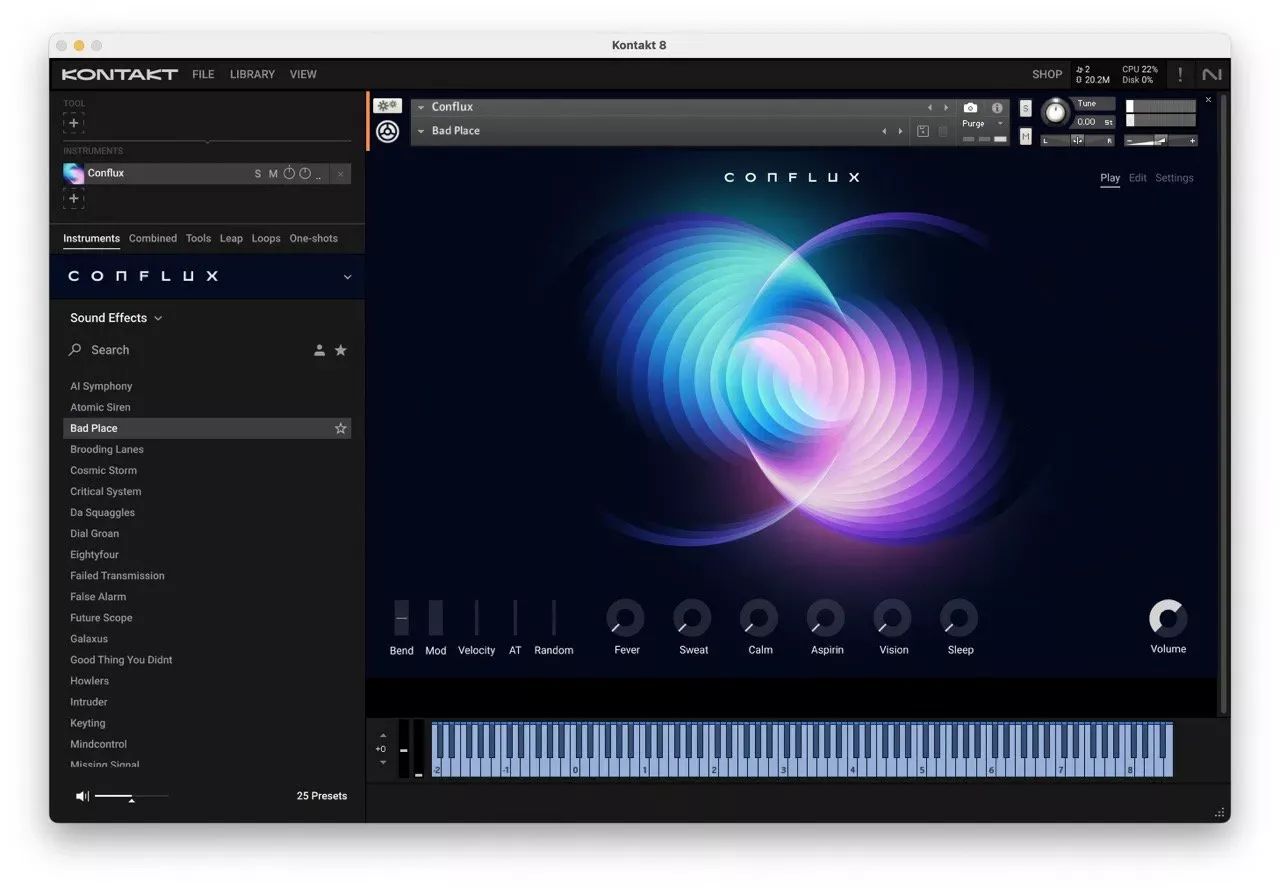Viewport: 1280px width, 888px height.
Task: Delete snapshot with trash icon
Action: 943,131
